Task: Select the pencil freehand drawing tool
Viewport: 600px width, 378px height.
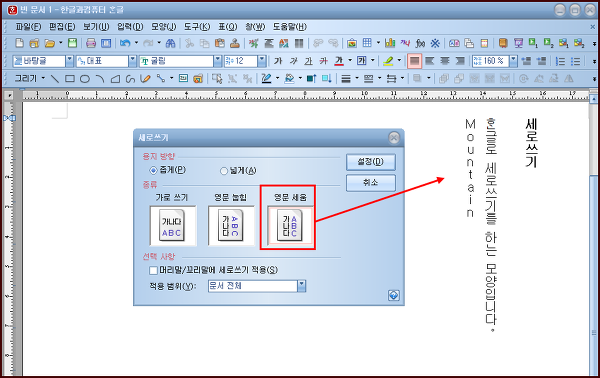Action: point(145,79)
